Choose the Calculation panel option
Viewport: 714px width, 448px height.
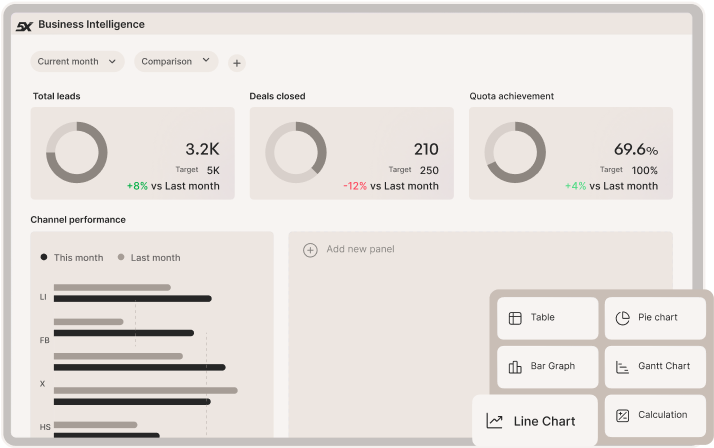click(x=655, y=415)
